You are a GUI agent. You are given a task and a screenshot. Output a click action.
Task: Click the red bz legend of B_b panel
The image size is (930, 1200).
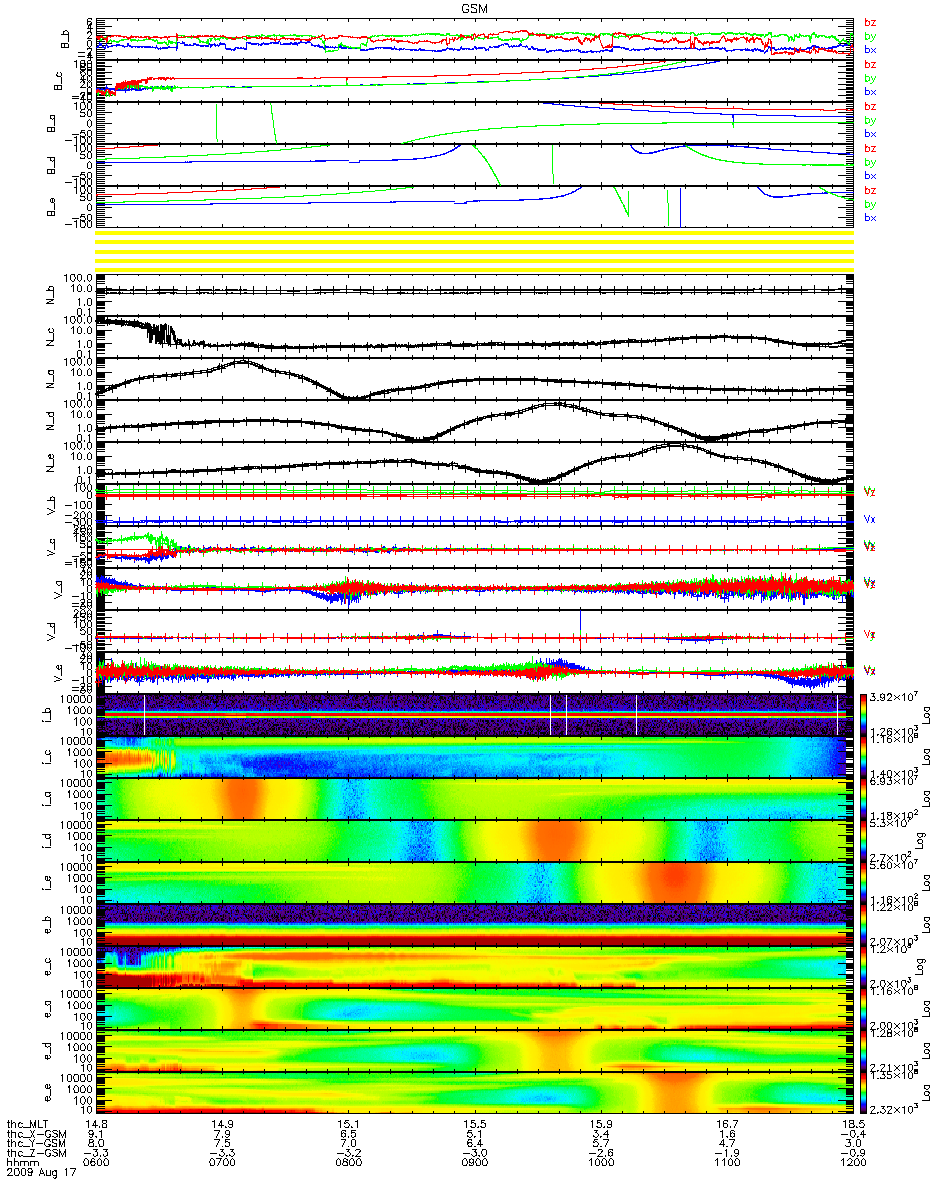click(x=870, y=23)
